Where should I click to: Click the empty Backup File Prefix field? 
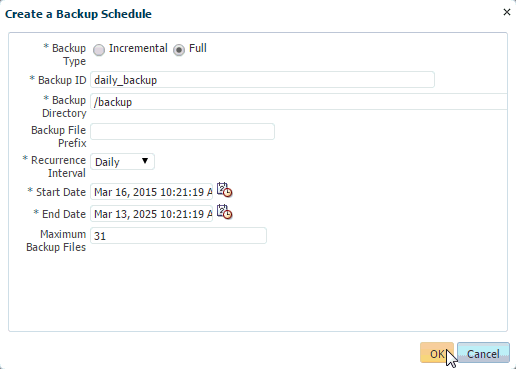[182, 132]
